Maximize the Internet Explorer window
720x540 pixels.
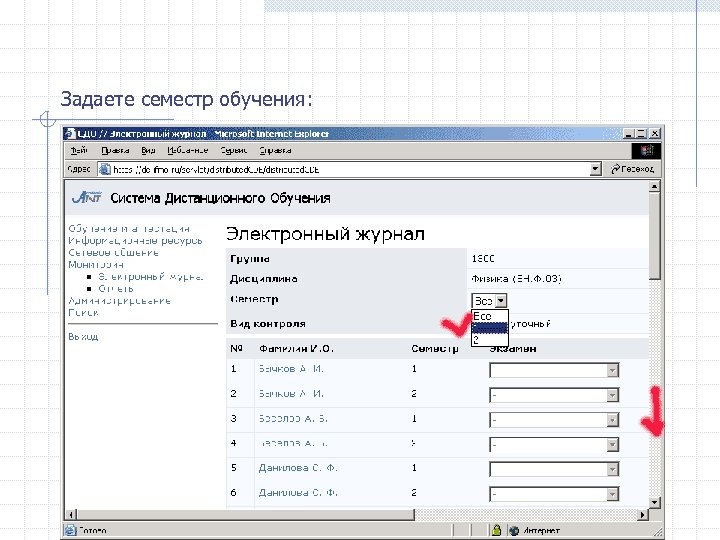point(641,134)
